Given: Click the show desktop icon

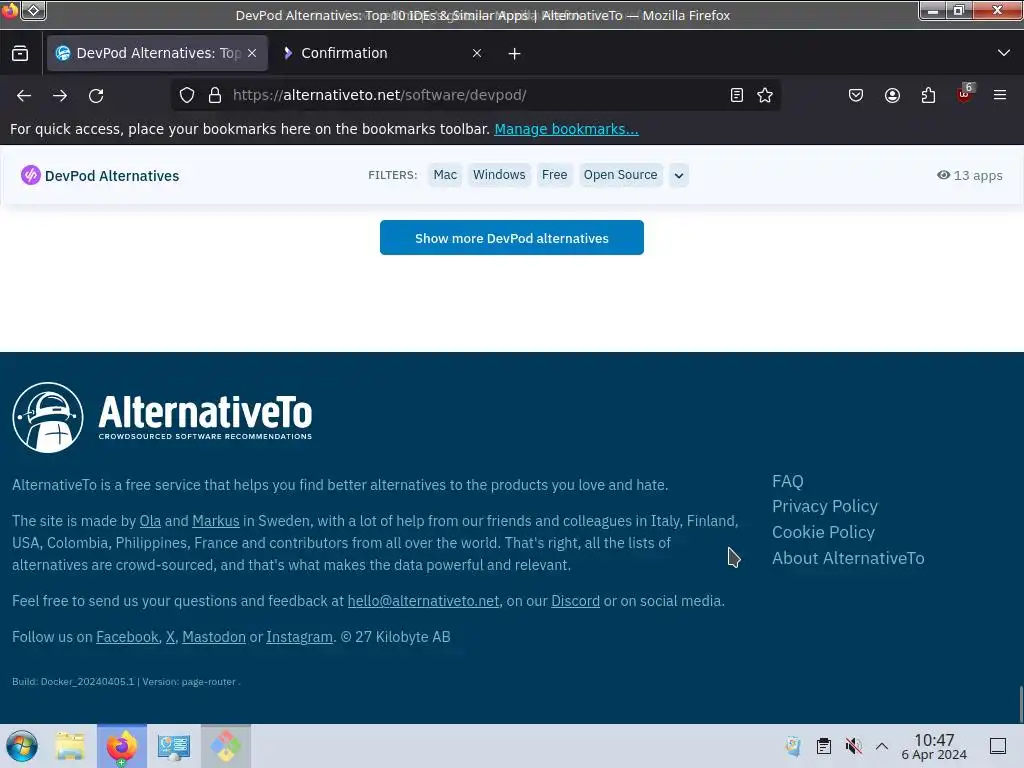Looking at the screenshot, I should 998,746.
